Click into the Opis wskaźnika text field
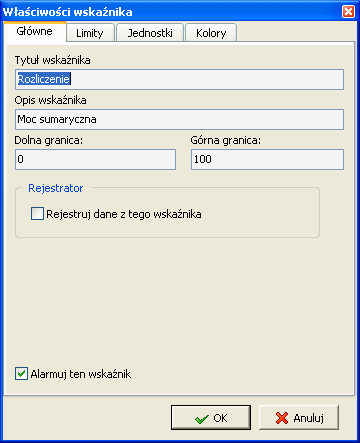This screenshot has height=443, width=360. click(179, 119)
